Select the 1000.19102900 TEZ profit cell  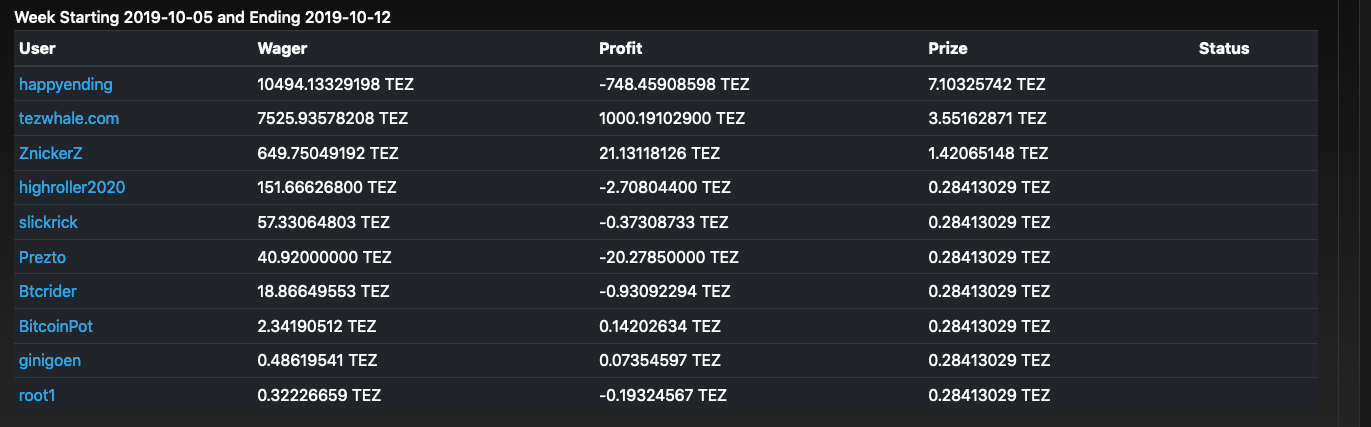tap(671, 118)
